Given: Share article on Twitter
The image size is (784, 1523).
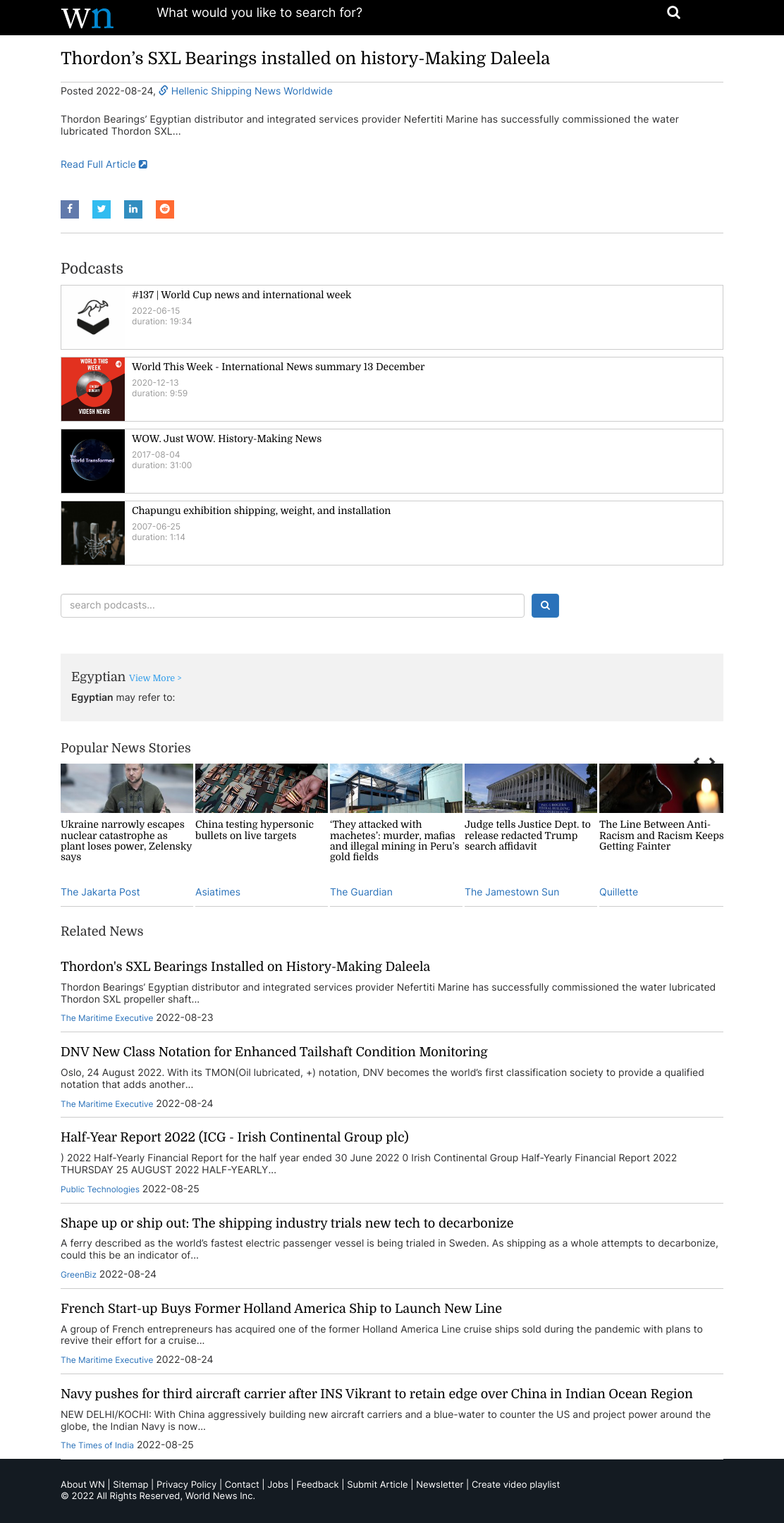Looking at the screenshot, I should pos(102,209).
